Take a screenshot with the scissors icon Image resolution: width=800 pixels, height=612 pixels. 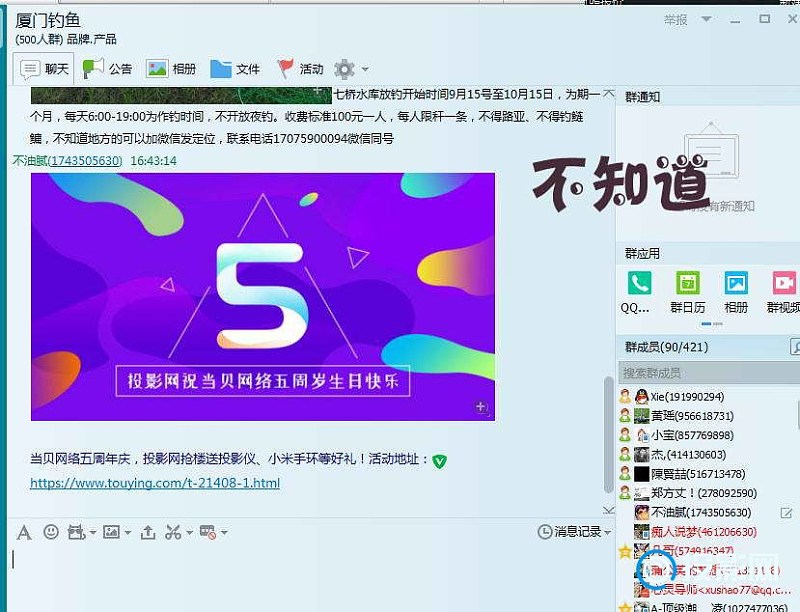coord(173,532)
